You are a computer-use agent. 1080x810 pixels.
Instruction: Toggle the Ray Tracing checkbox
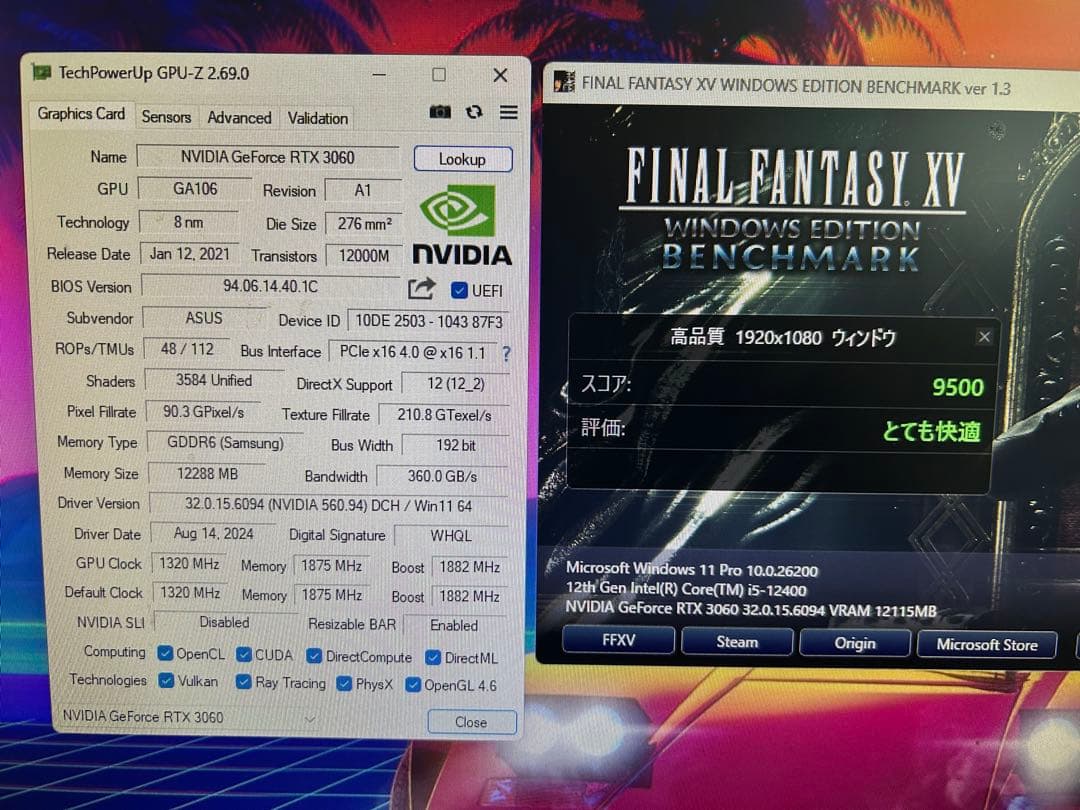click(243, 682)
